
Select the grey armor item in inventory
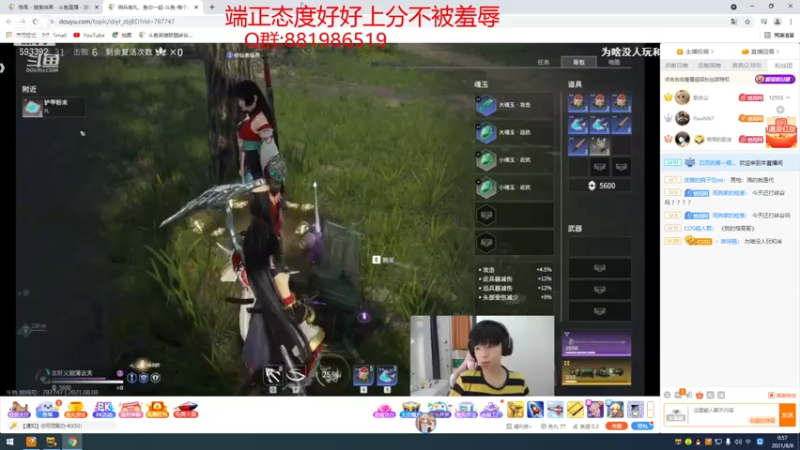point(599,146)
